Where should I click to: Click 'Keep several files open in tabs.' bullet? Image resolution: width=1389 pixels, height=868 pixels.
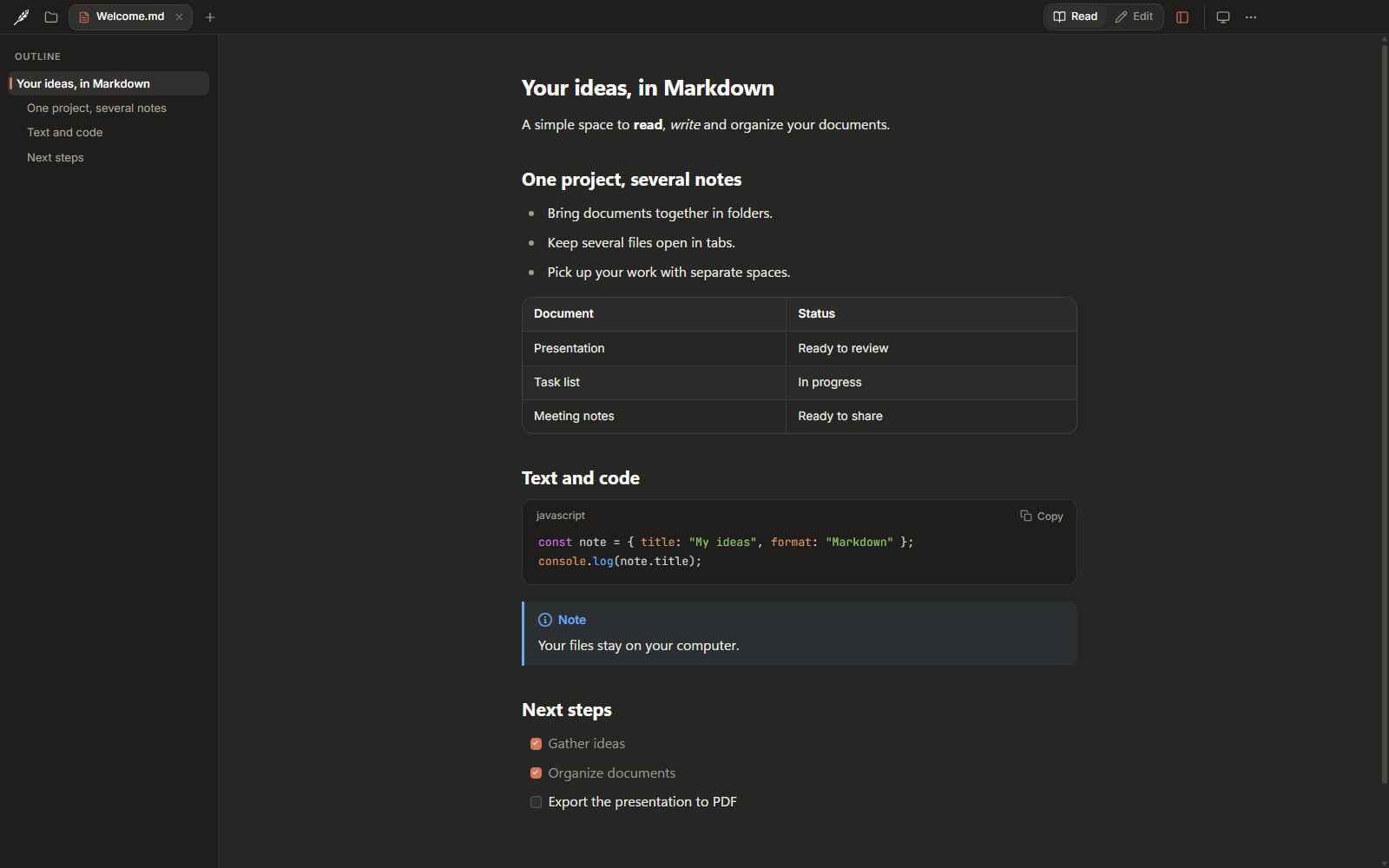(x=642, y=243)
